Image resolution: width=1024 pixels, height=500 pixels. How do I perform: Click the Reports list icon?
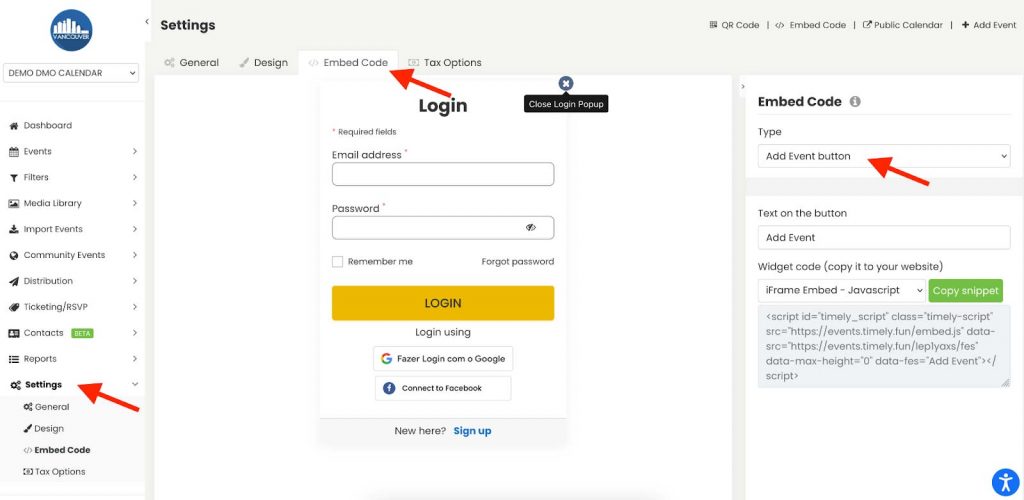[14, 359]
